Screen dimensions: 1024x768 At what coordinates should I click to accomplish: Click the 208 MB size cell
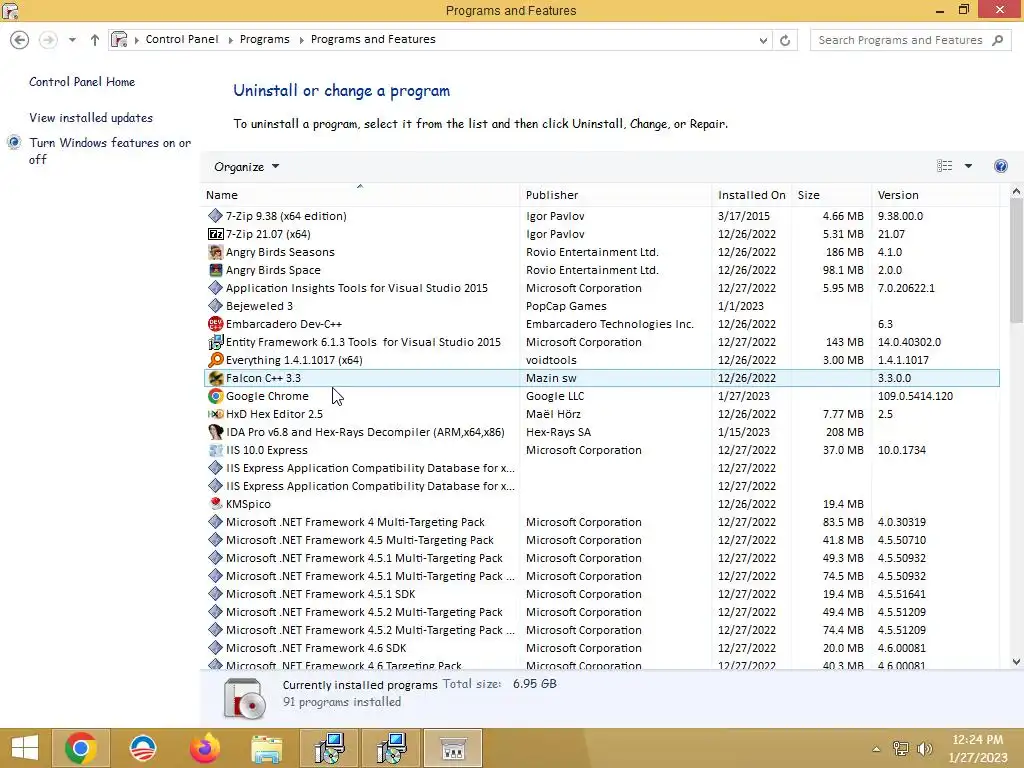(844, 432)
